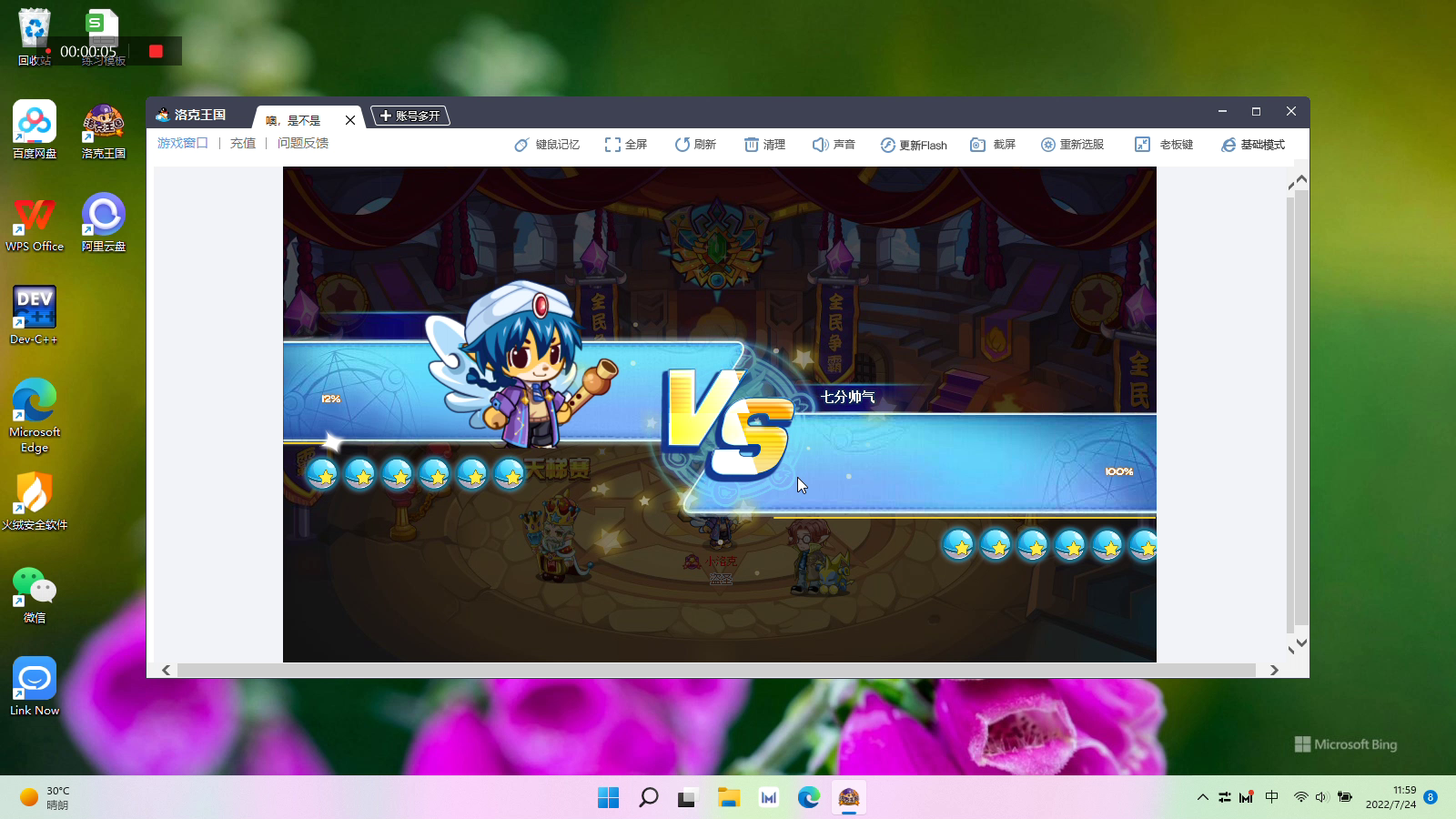Image resolution: width=1456 pixels, height=819 pixels.
Task: Open taskbar Search
Action: pos(648,798)
